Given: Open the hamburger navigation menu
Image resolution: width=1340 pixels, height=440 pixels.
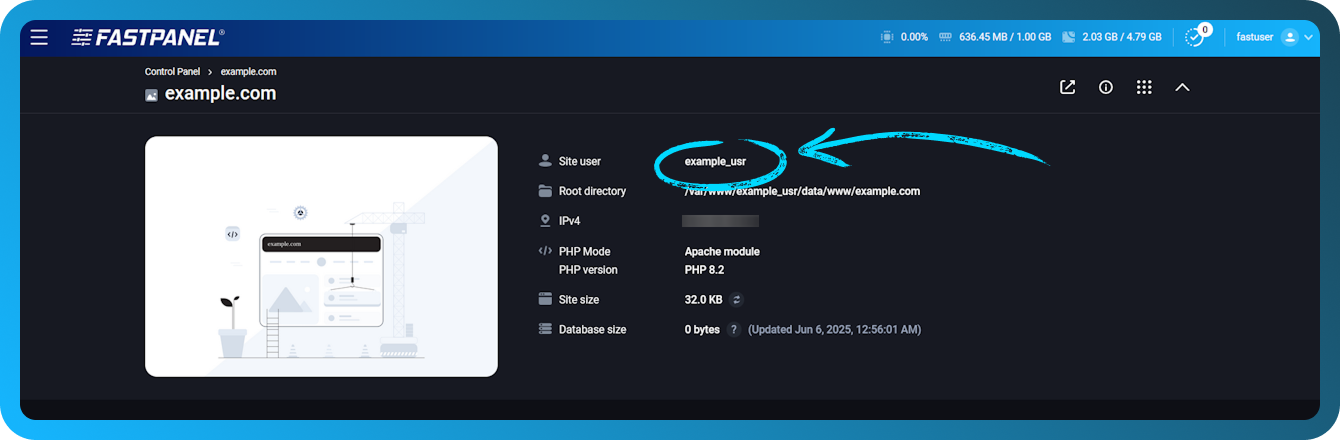Looking at the screenshot, I should (39, 38).
